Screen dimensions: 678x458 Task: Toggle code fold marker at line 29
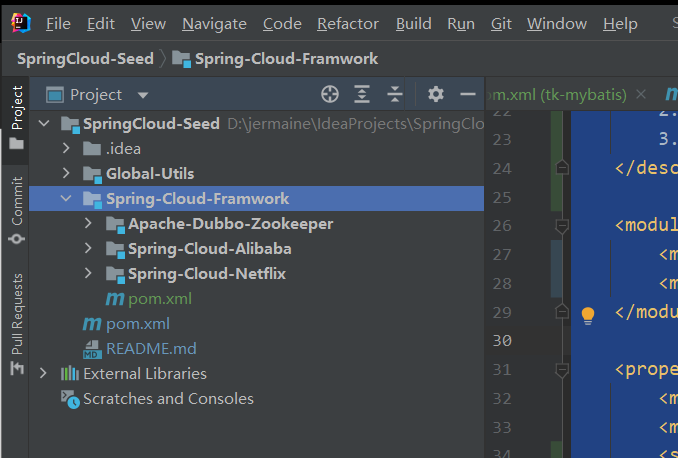562,311
